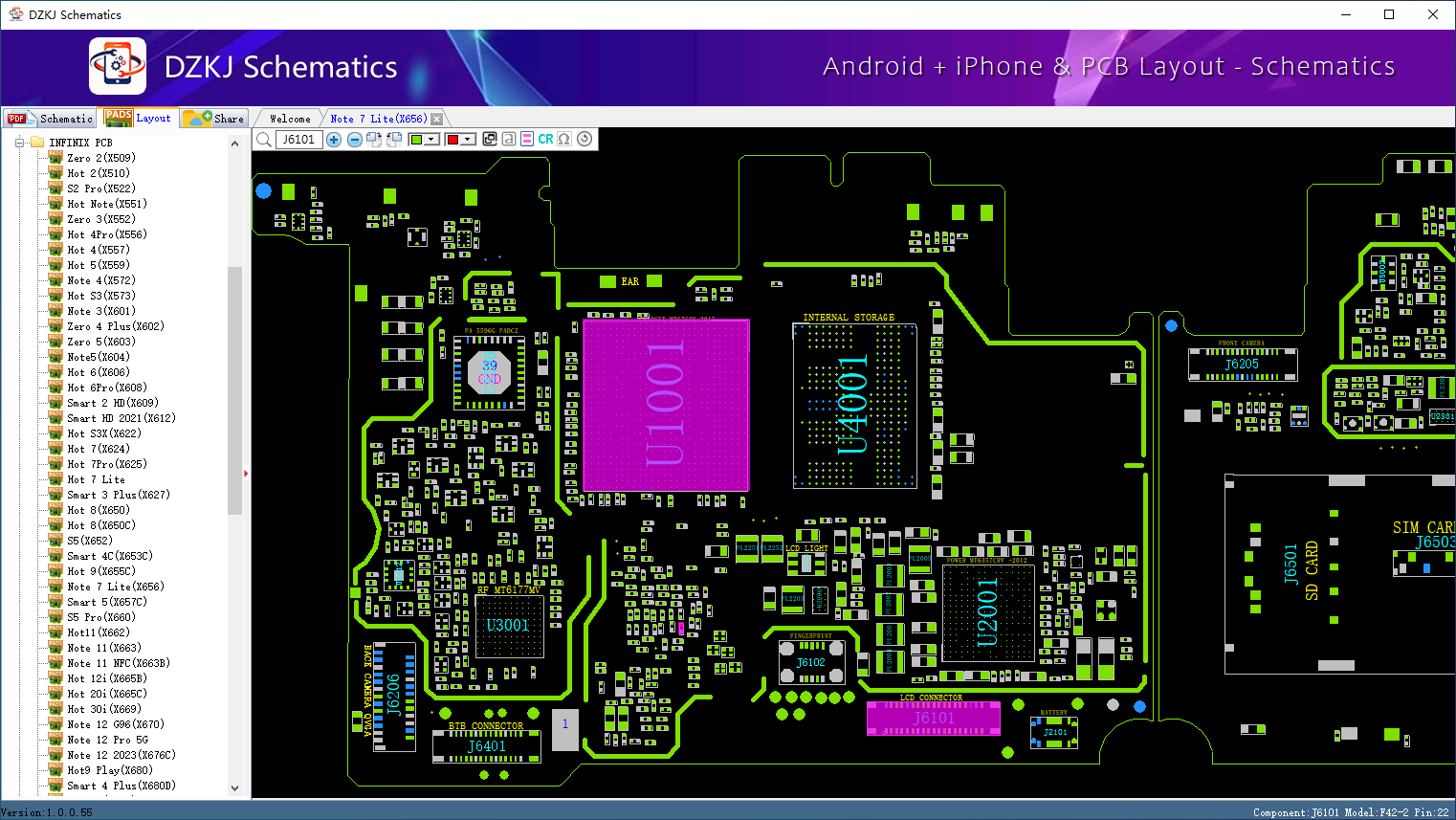Select Hot11(X662) tree entry
This screenshot has width=1456, height=820.
click(99, 632)
